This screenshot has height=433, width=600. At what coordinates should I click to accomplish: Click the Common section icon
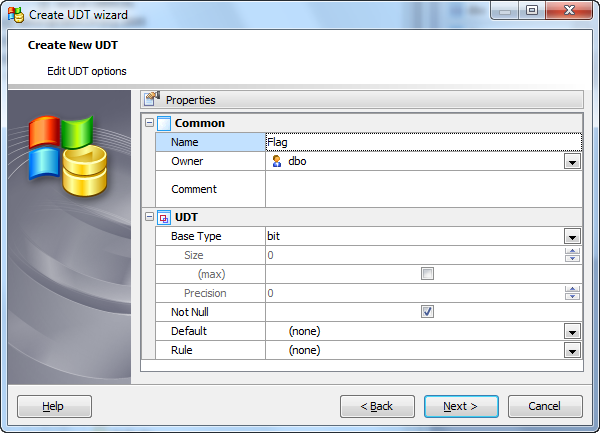(164, 123)
